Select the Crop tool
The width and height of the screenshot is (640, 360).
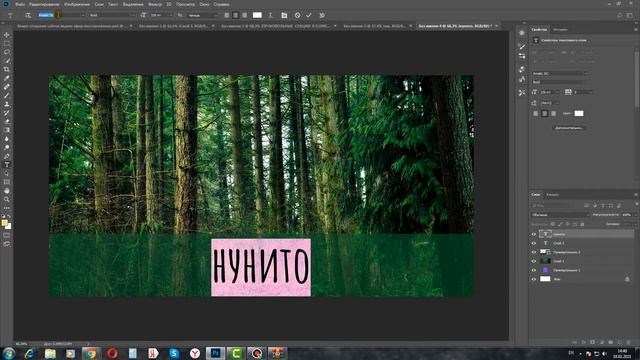[7, 69]
